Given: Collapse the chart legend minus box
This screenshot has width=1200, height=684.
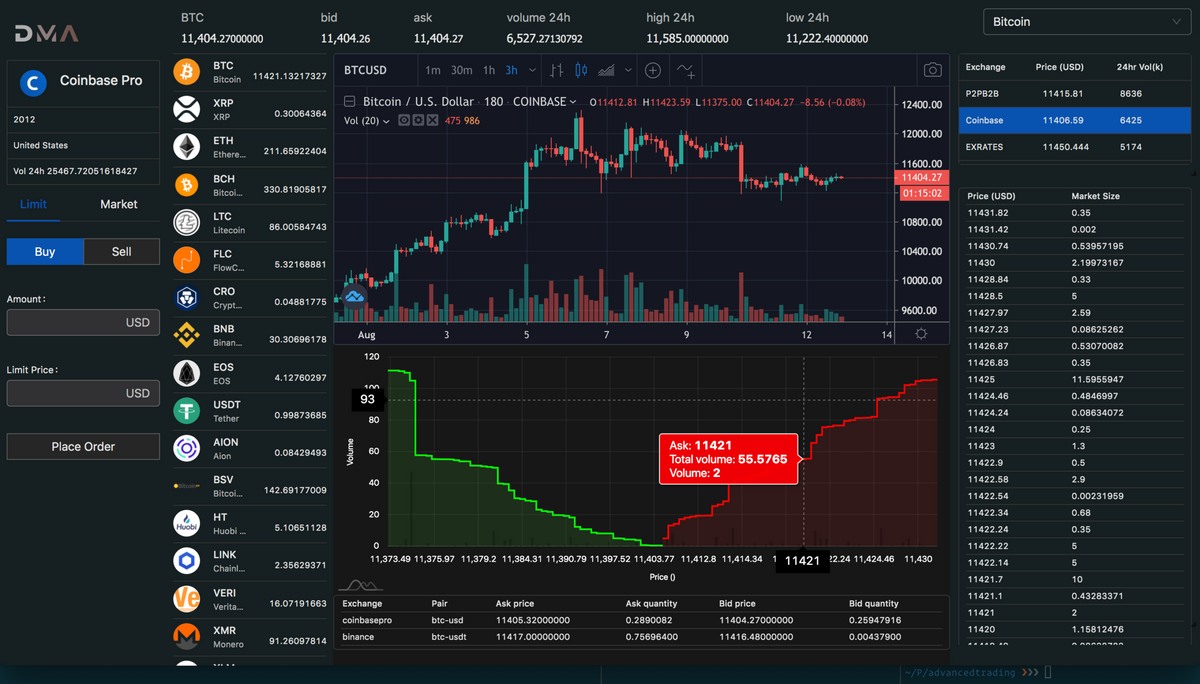Looking at the screenshot, I should 349,102.
